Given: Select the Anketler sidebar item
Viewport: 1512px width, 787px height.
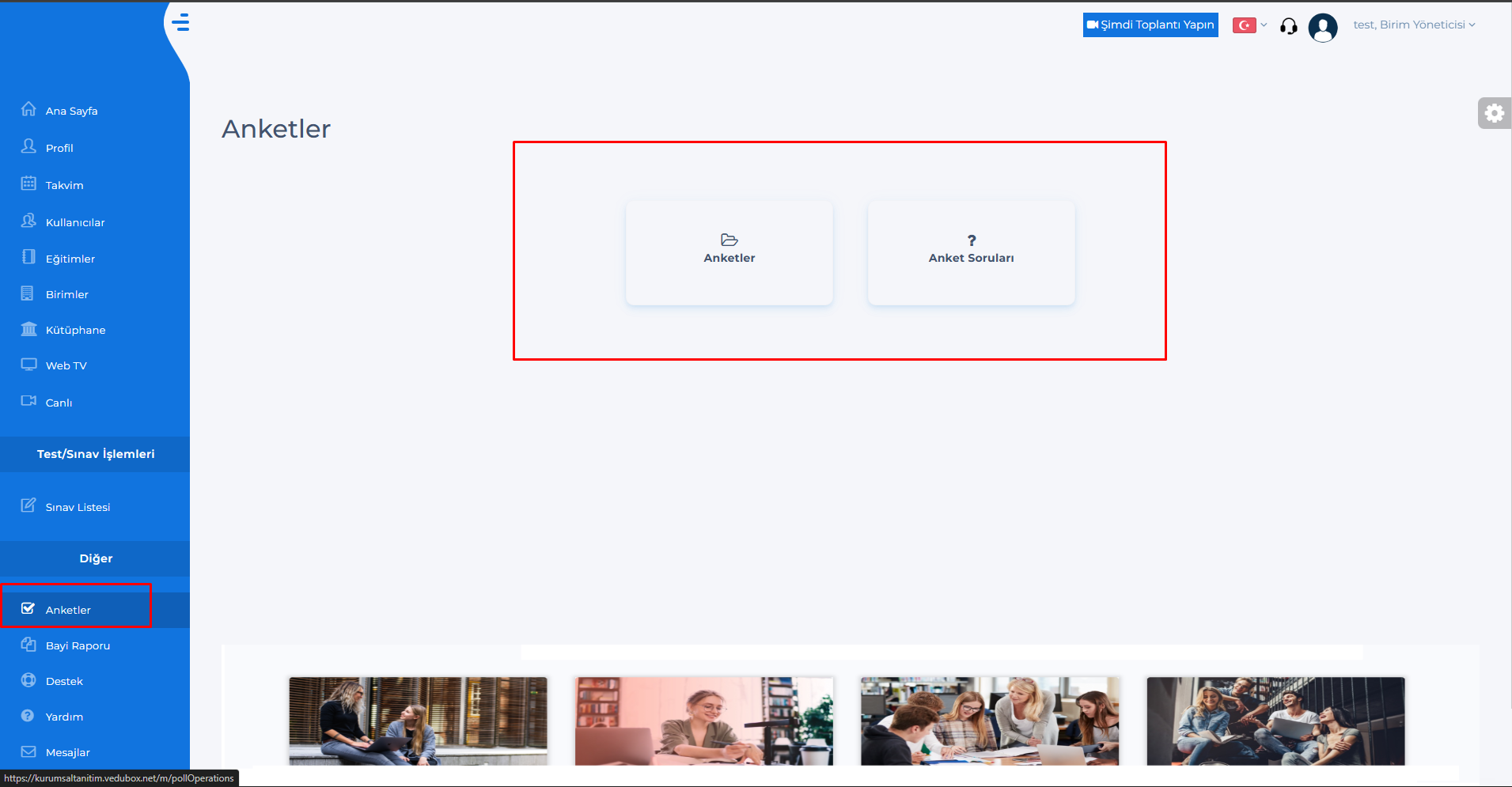Looking at the screenshot, I should [68, 610].
